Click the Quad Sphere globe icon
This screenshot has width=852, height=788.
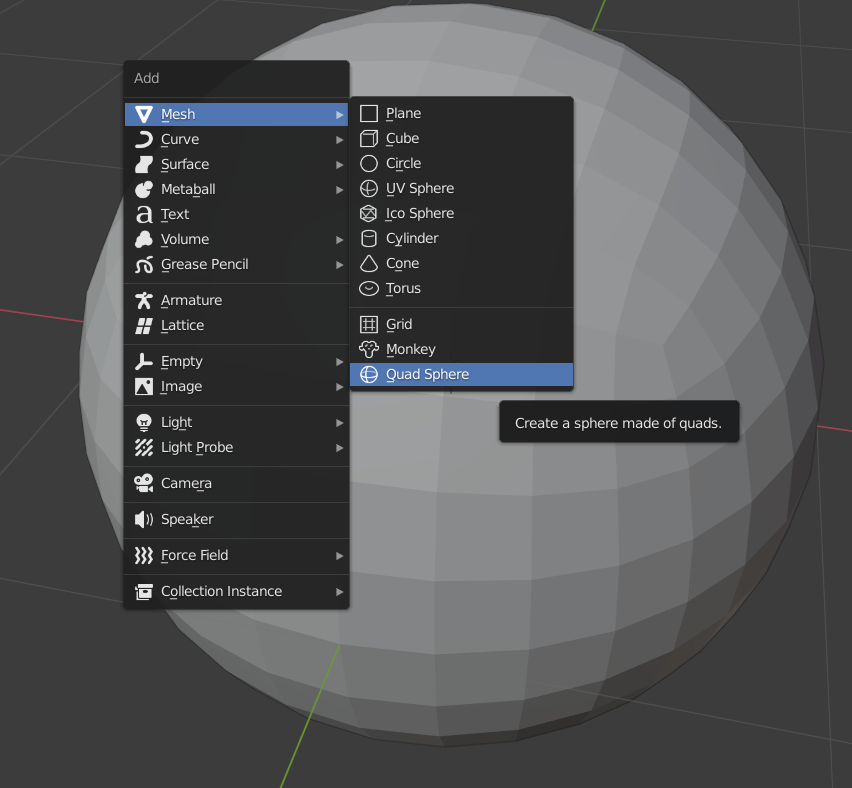[368, 374]
